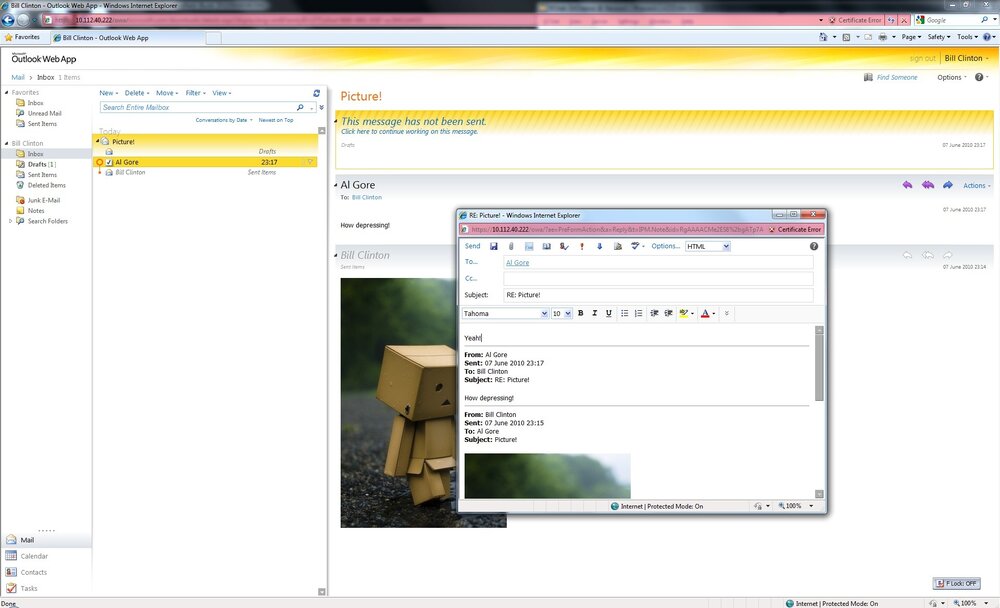Open the IE RSS feeds icon
Screen dimensions: 1000x608
coord(846,37)
